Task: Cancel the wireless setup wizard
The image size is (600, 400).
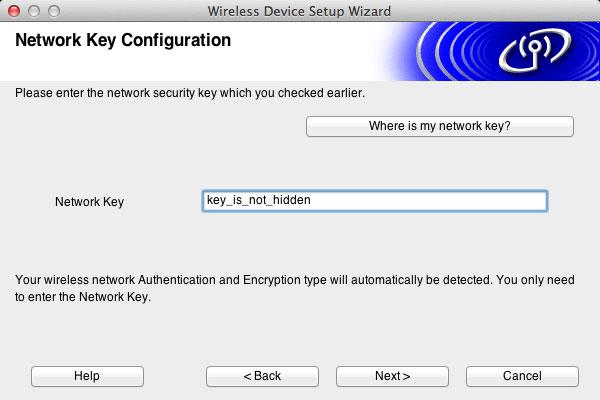Action: (522, 376)
